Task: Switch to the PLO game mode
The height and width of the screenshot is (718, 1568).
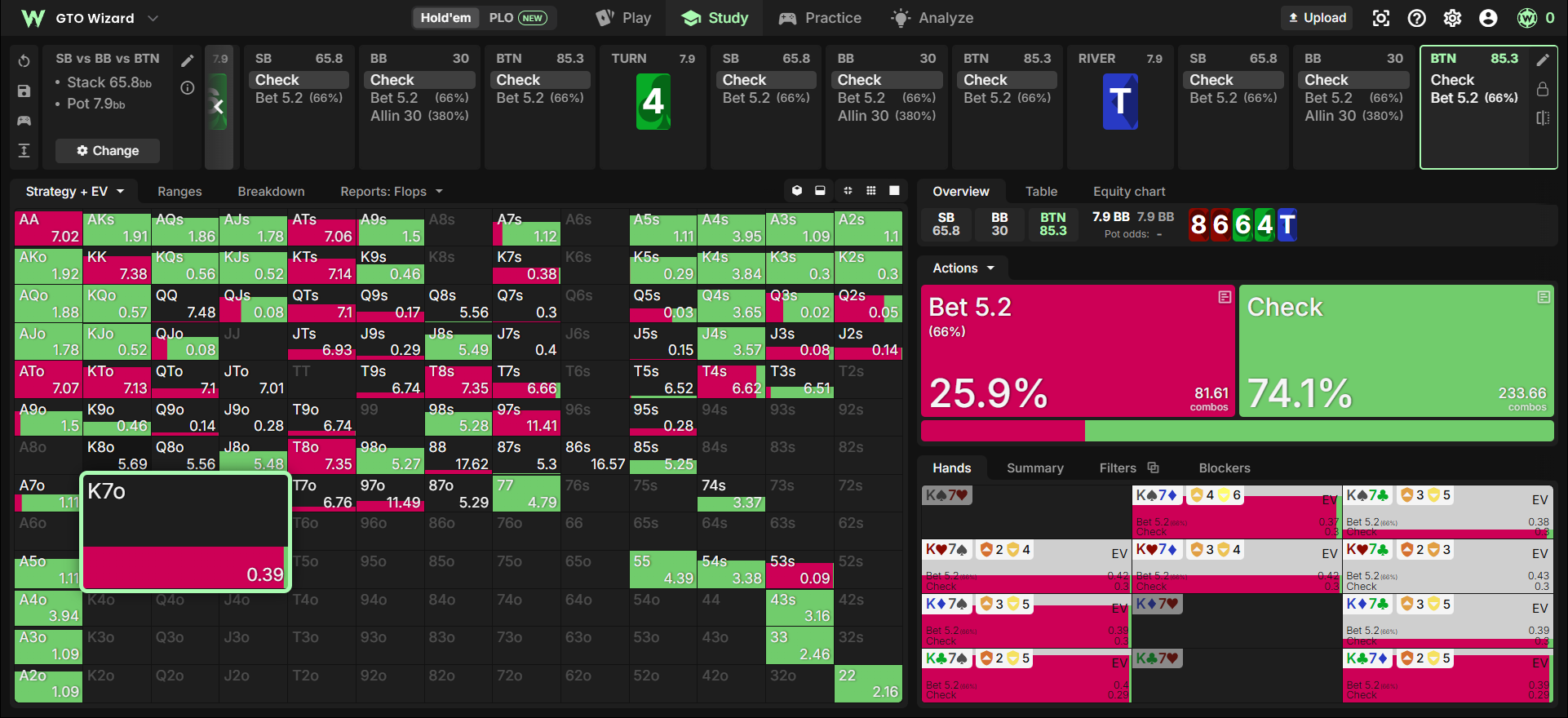Action: tap(517, 18)
